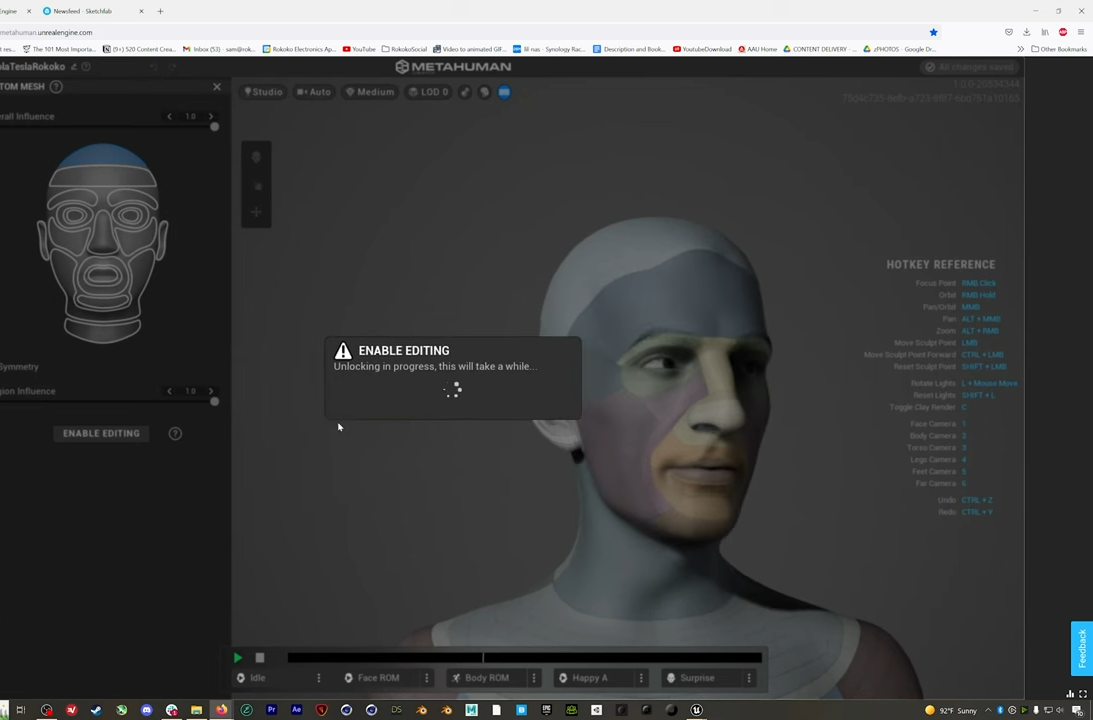Close the Custom Mesh panel
Viewport: 1093px width, 720px height.
[x=217, y=86]
